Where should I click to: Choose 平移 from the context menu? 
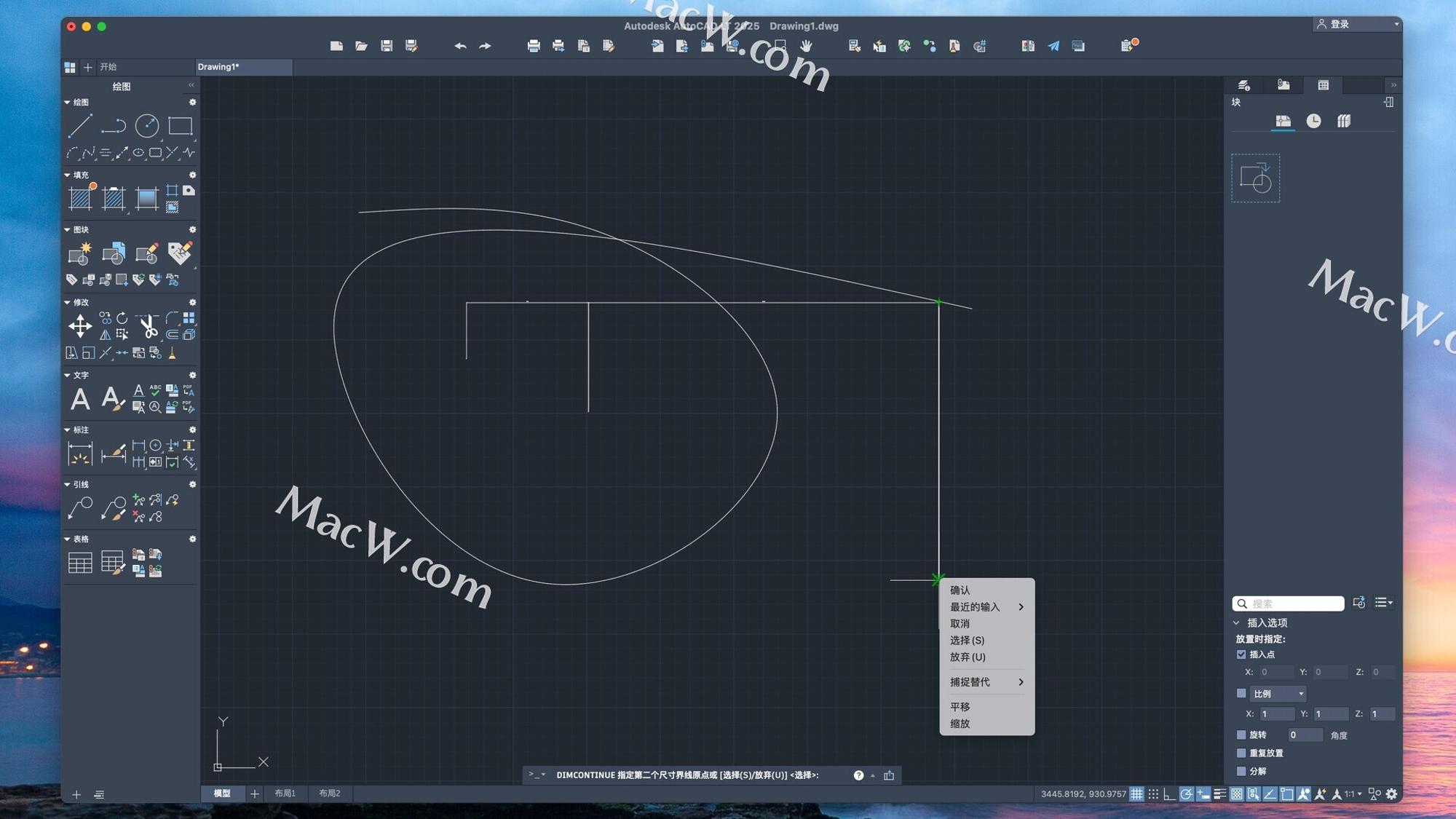coord(960,706)
